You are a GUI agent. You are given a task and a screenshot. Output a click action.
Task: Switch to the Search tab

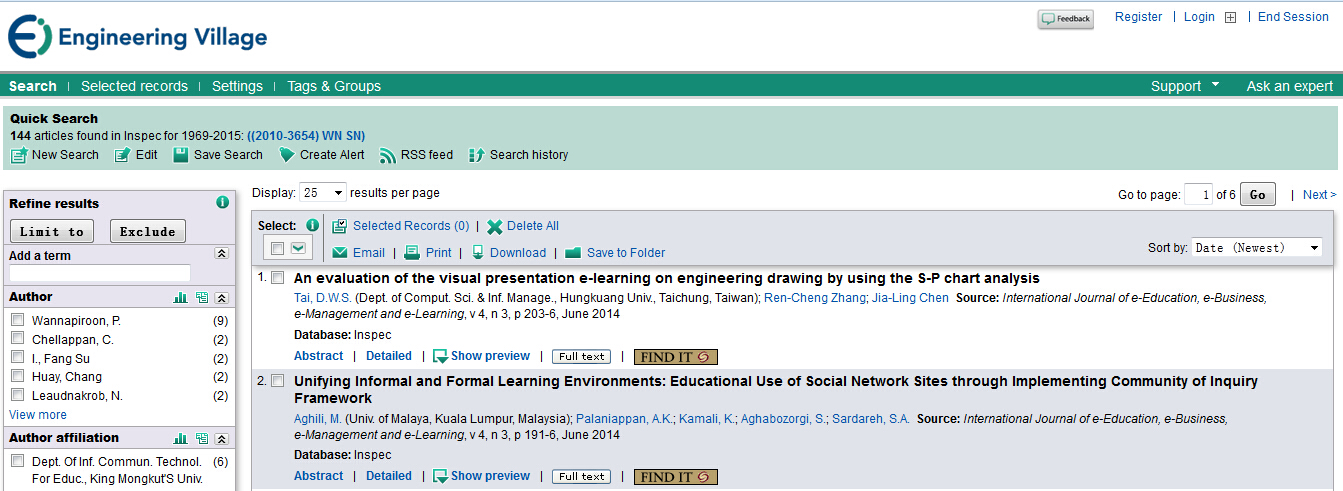pos(33,86)
